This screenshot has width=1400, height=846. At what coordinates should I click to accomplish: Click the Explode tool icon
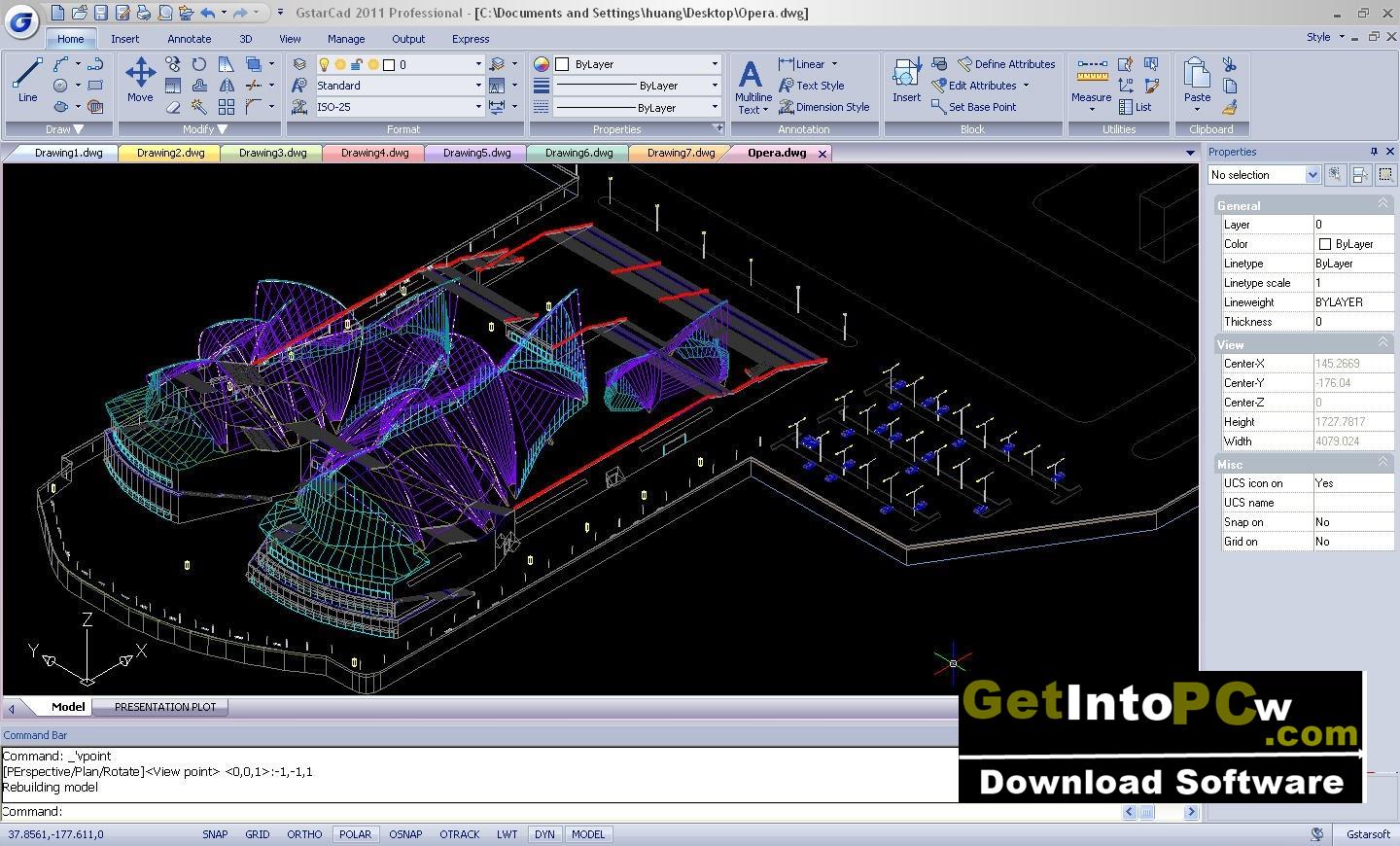[x=198, y=107]
